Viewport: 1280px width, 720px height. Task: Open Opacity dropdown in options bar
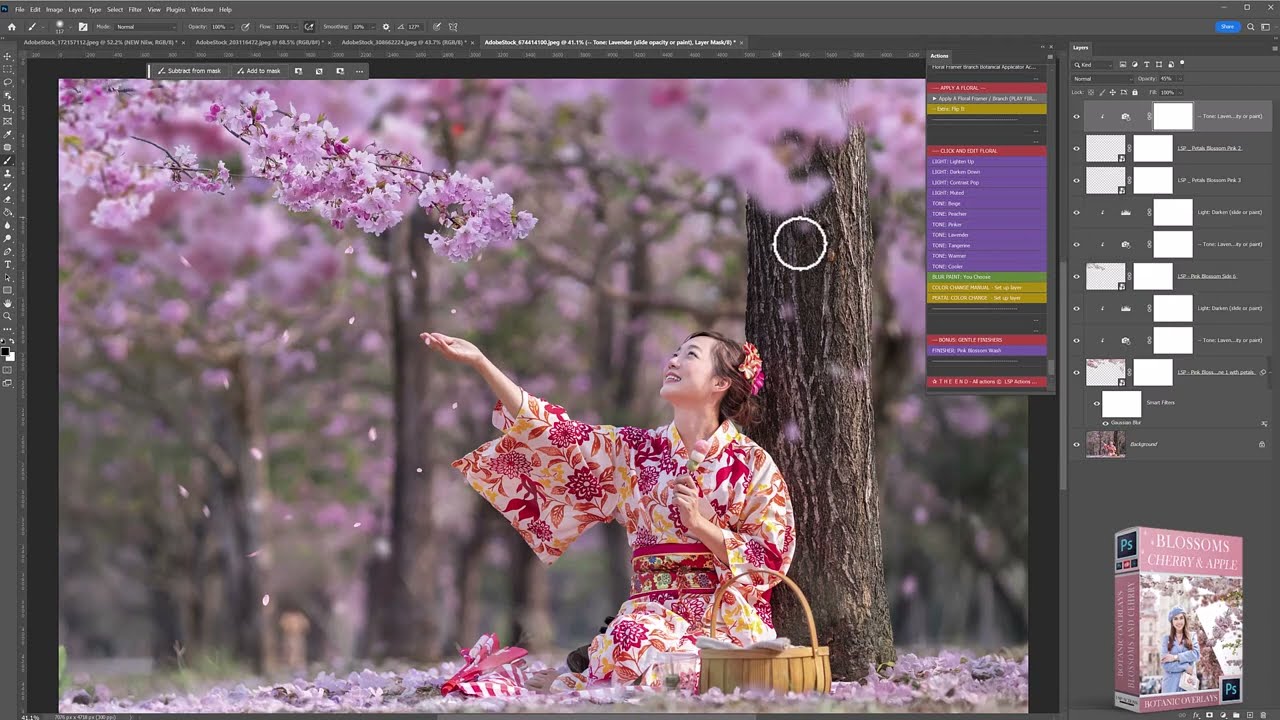coord(233,27)
